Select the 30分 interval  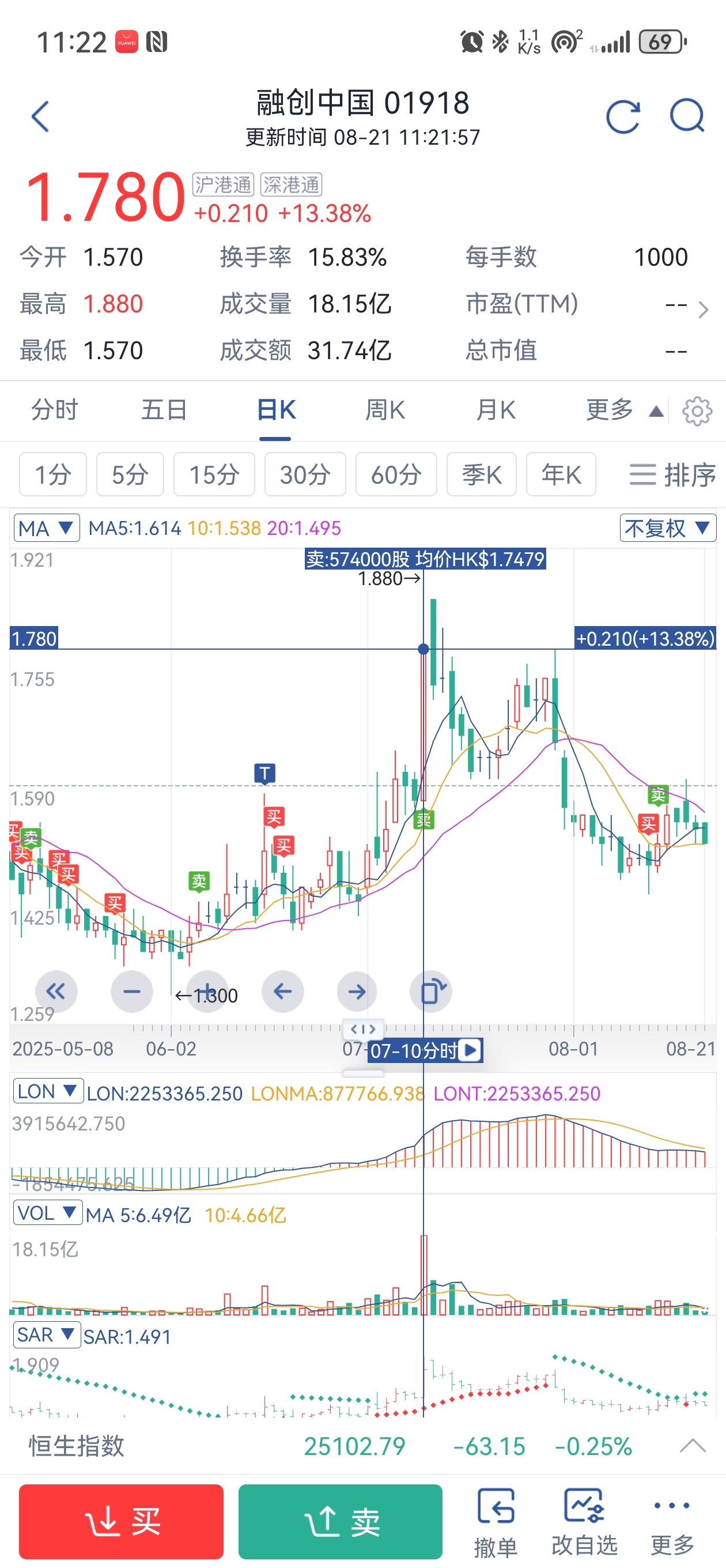(305, 474)
